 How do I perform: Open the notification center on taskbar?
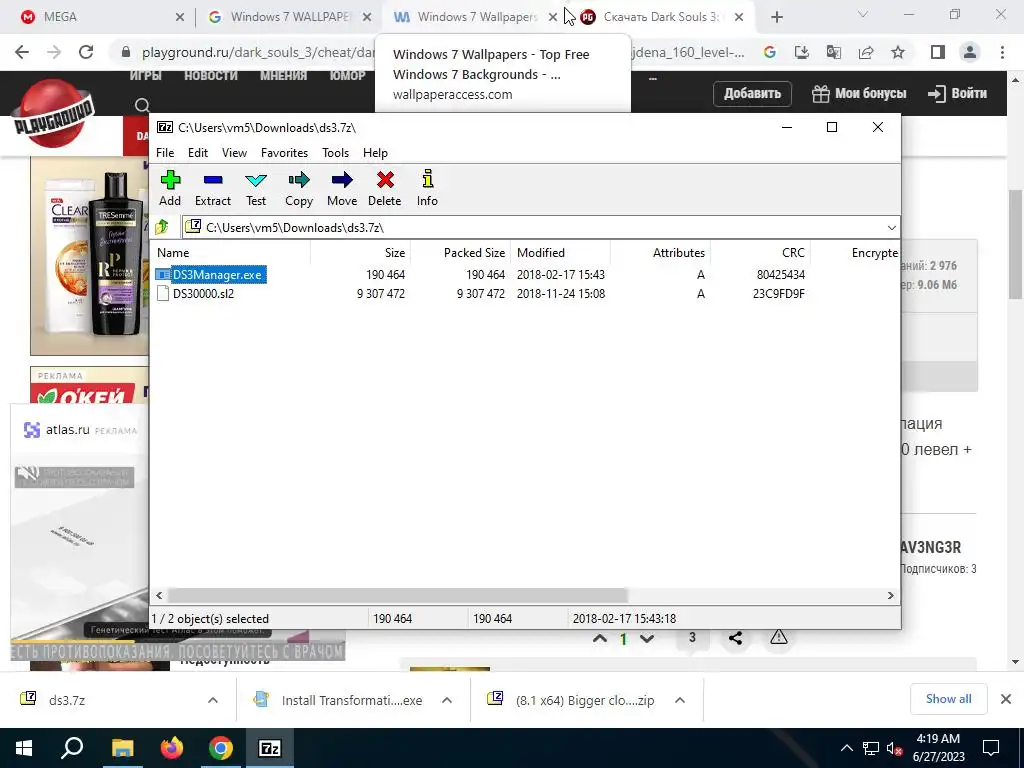point(991,748)
